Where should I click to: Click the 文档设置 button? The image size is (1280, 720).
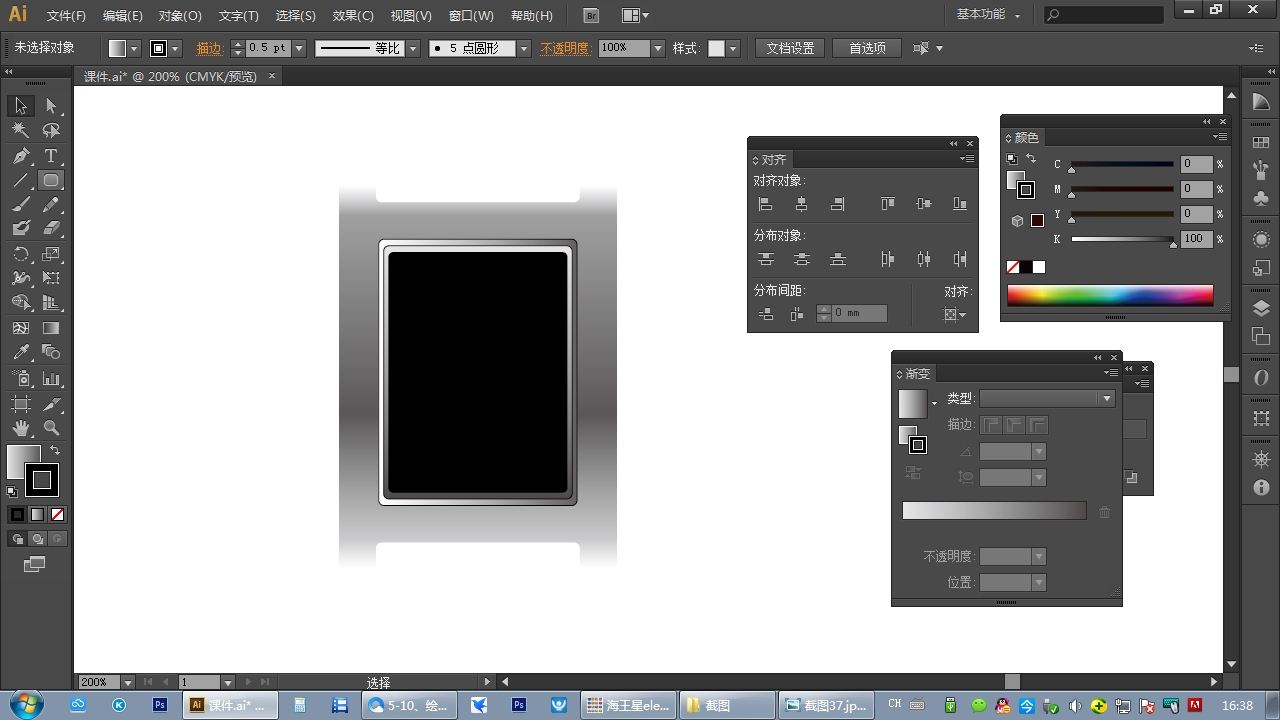[x=790, y=48]
